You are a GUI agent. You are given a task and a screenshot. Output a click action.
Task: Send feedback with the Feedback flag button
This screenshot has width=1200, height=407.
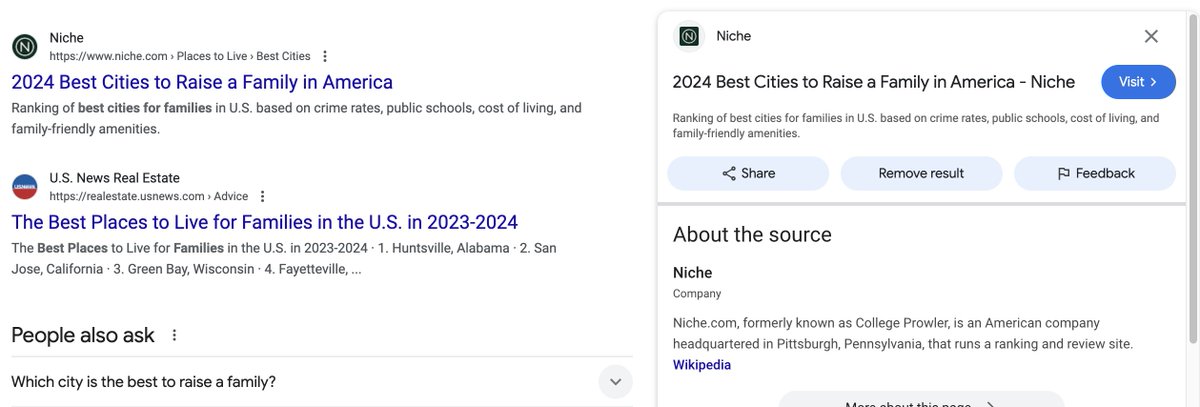(1095, 173)
